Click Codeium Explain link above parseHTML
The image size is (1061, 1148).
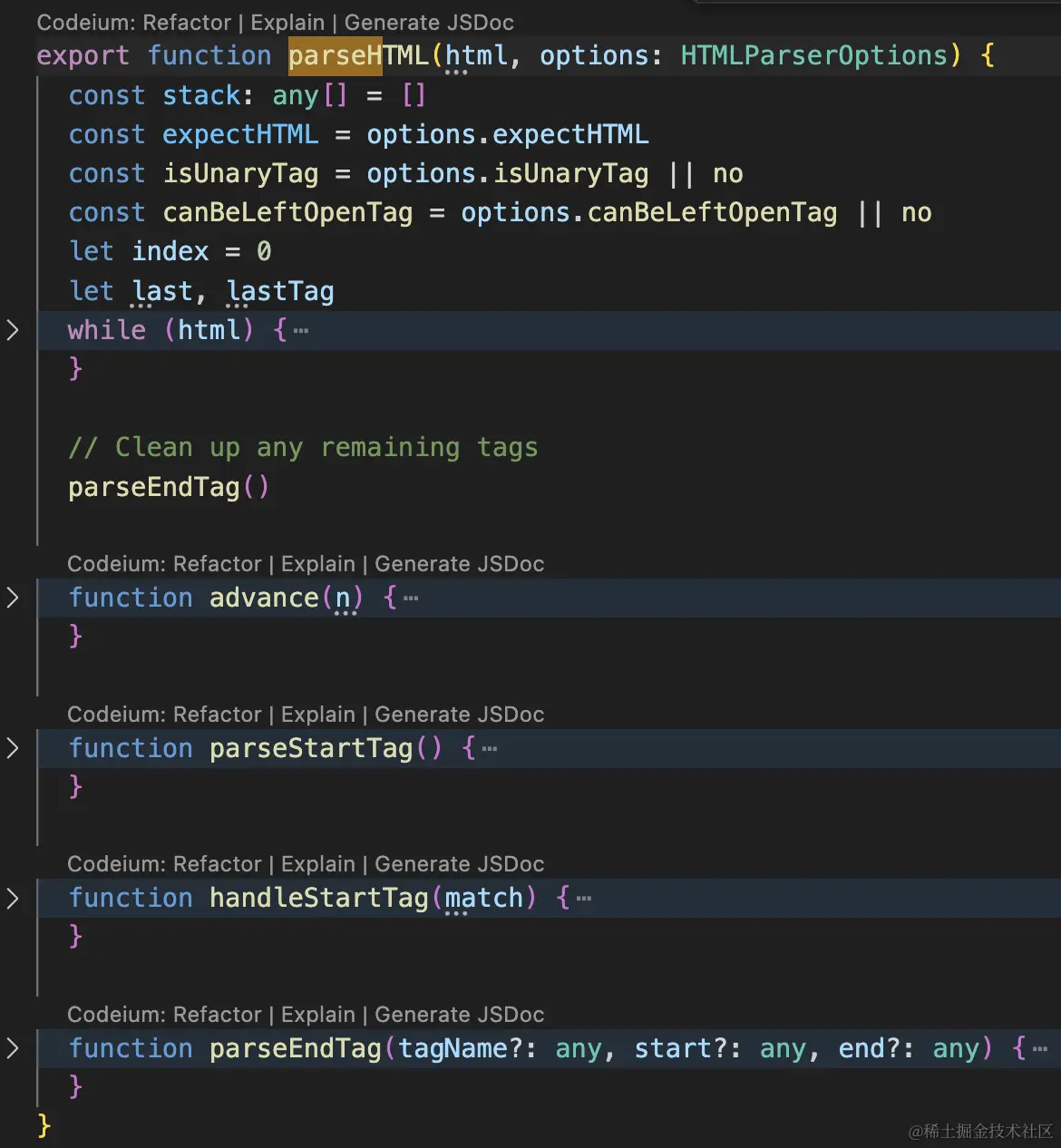(x=287, y=23)
